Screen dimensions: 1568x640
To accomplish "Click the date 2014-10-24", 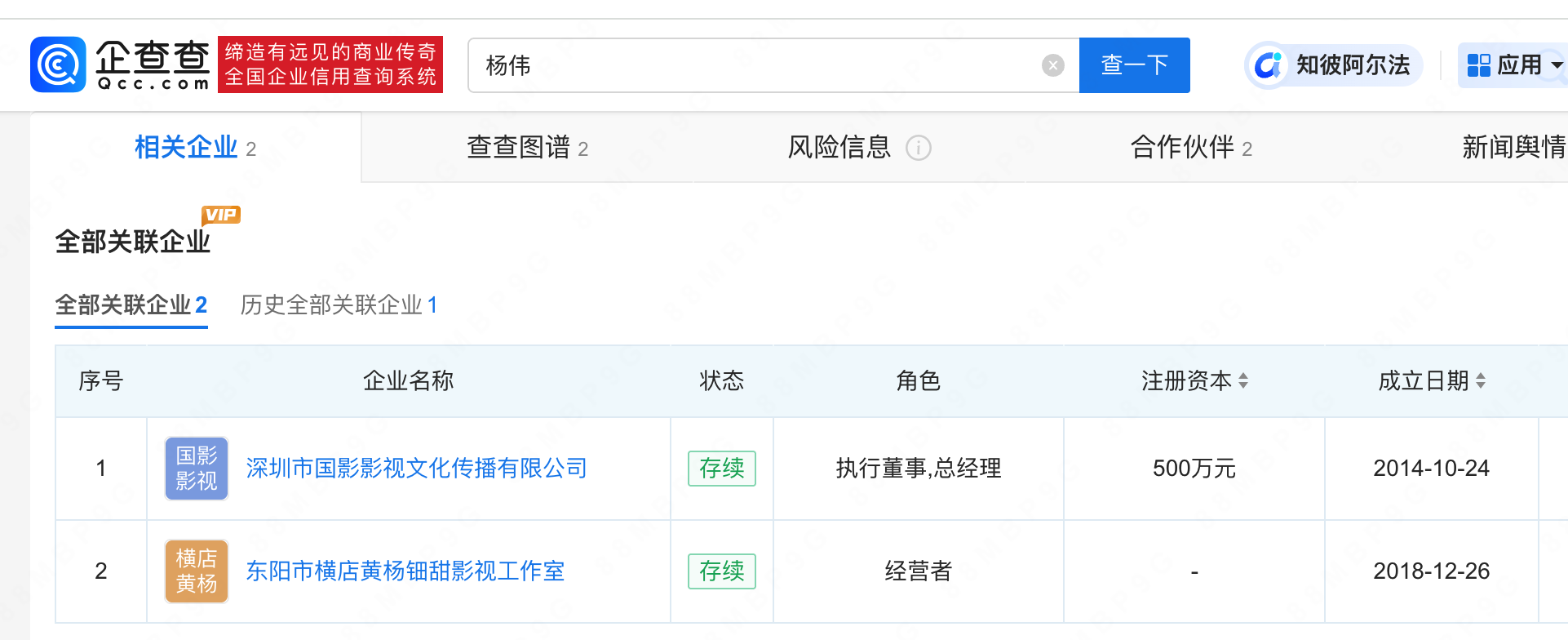I will [1431, 469].
